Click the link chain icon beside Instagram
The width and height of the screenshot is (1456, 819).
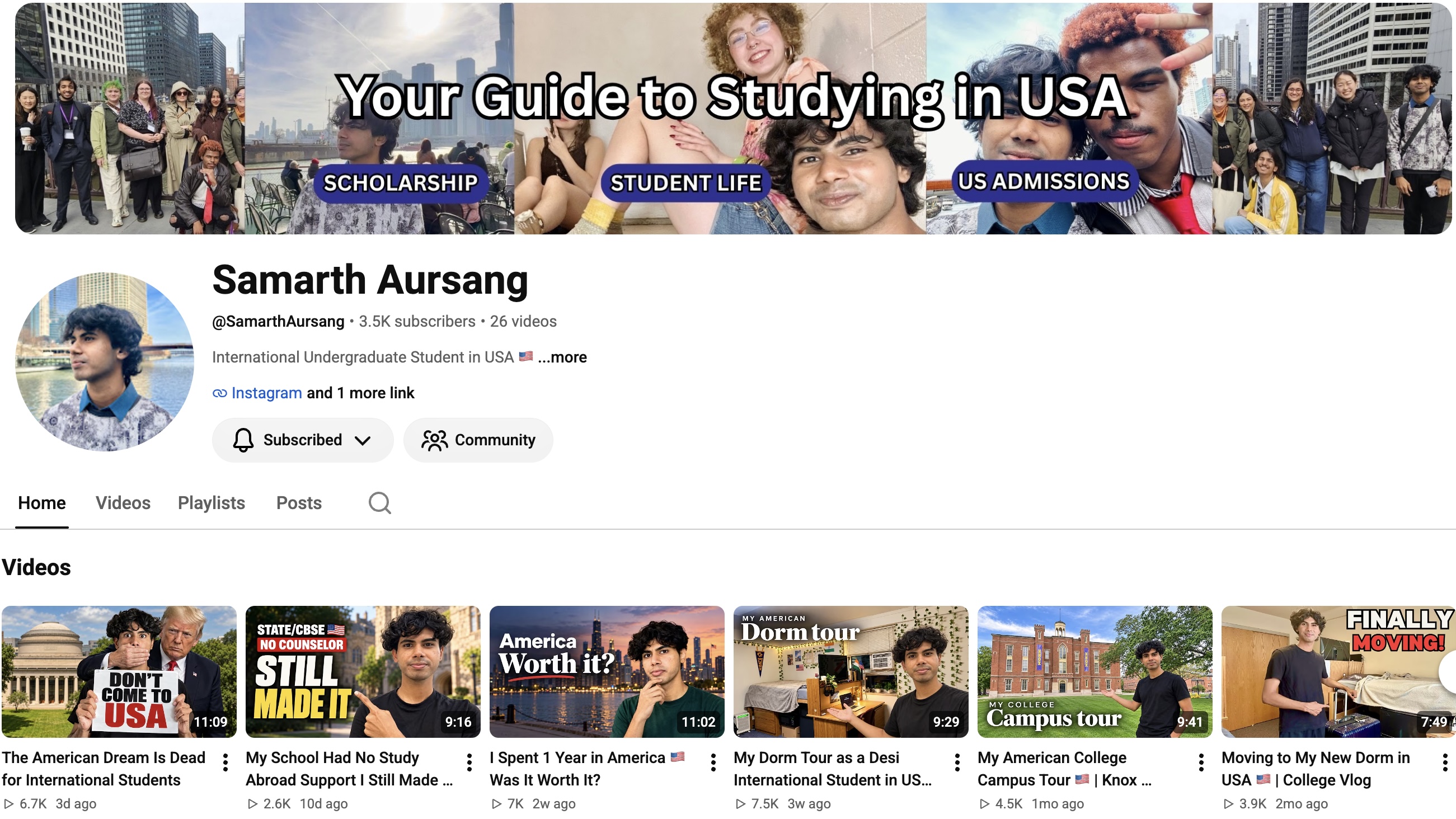coord(219,393)
